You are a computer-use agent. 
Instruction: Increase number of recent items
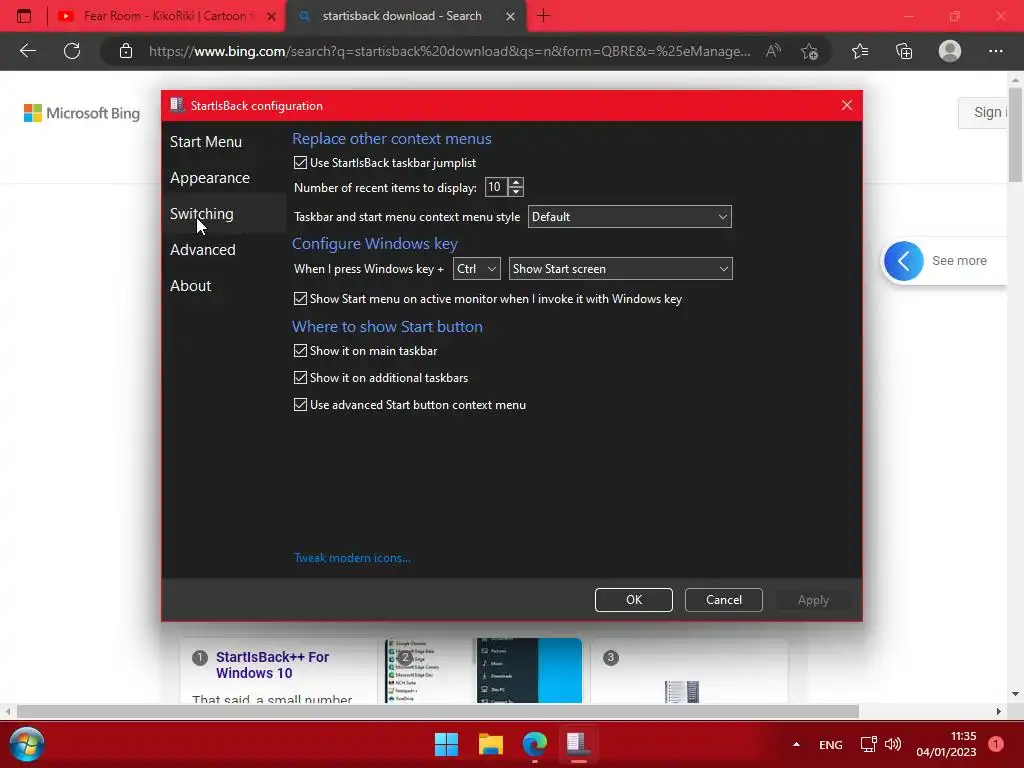point(516,182)
